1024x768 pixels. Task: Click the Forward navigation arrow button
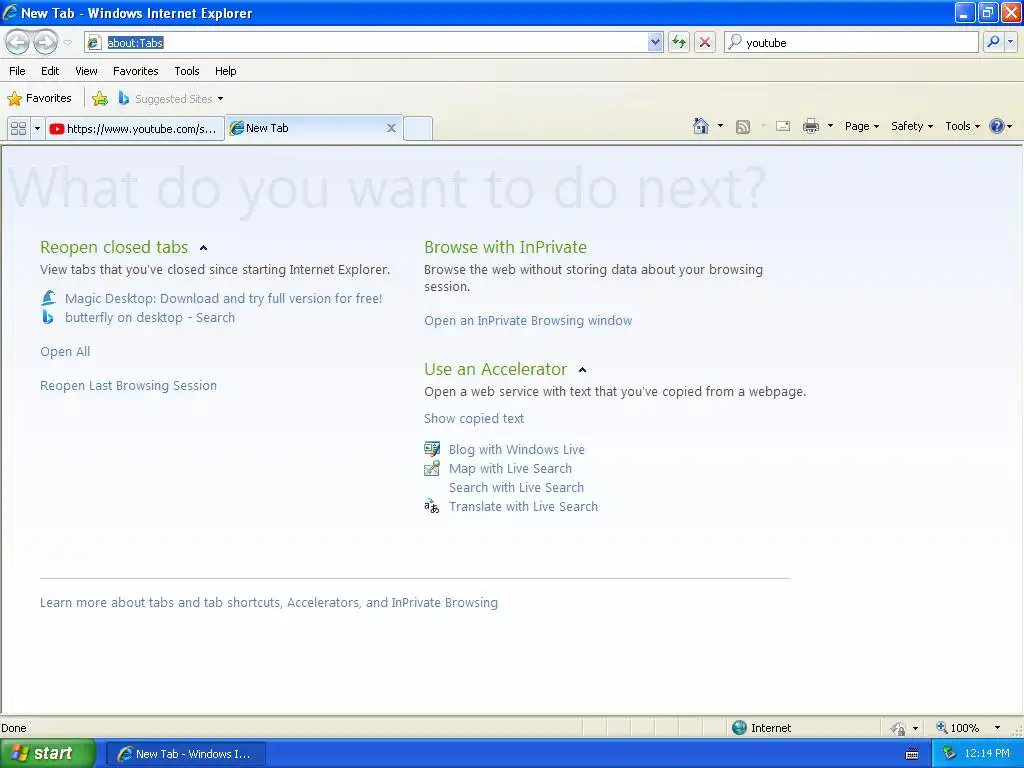click(x=45, y=42)
